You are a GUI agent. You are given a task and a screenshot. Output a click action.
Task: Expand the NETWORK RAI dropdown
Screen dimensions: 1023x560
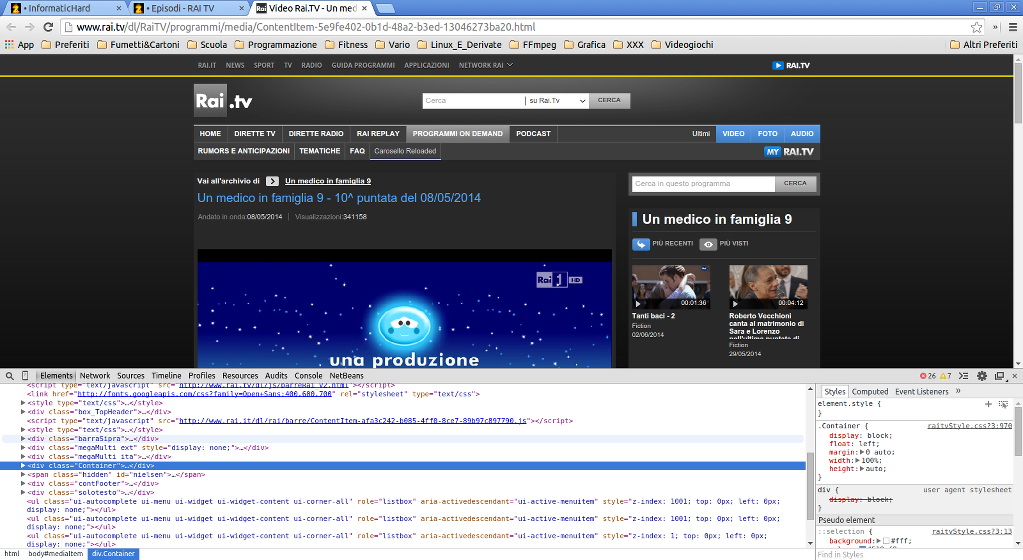[485, 65]
